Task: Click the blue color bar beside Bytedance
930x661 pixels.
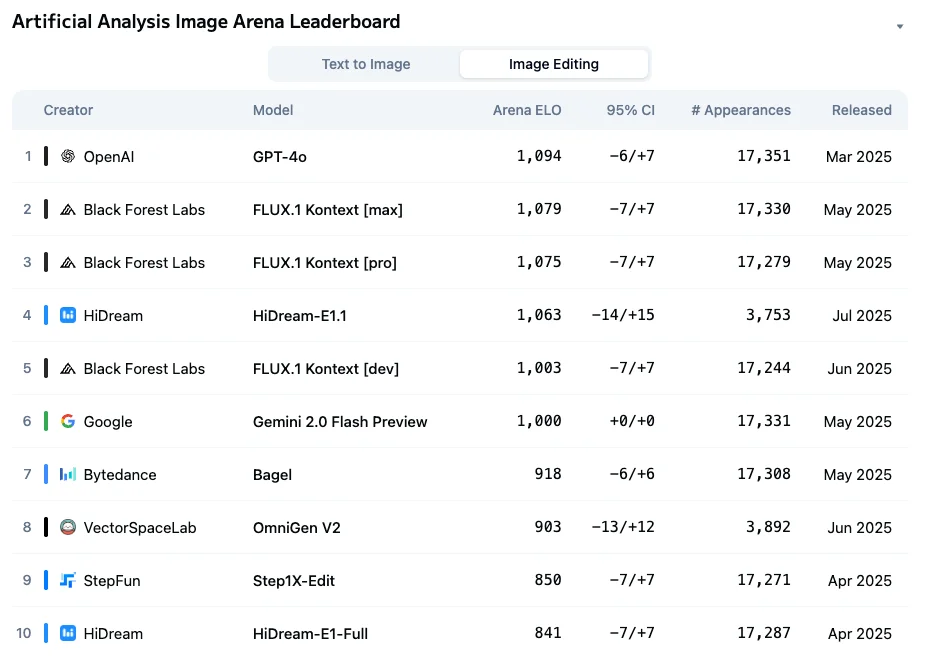Action: [46, 474]
